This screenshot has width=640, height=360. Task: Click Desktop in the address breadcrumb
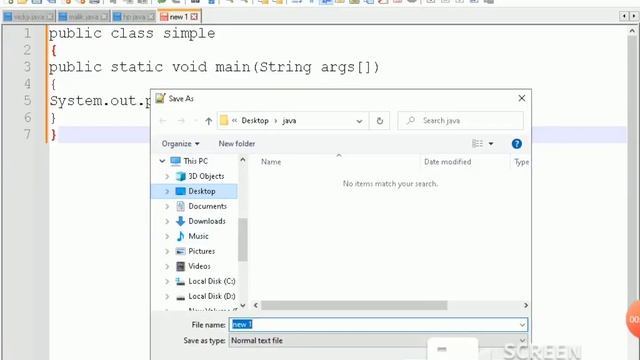point(255,121)
